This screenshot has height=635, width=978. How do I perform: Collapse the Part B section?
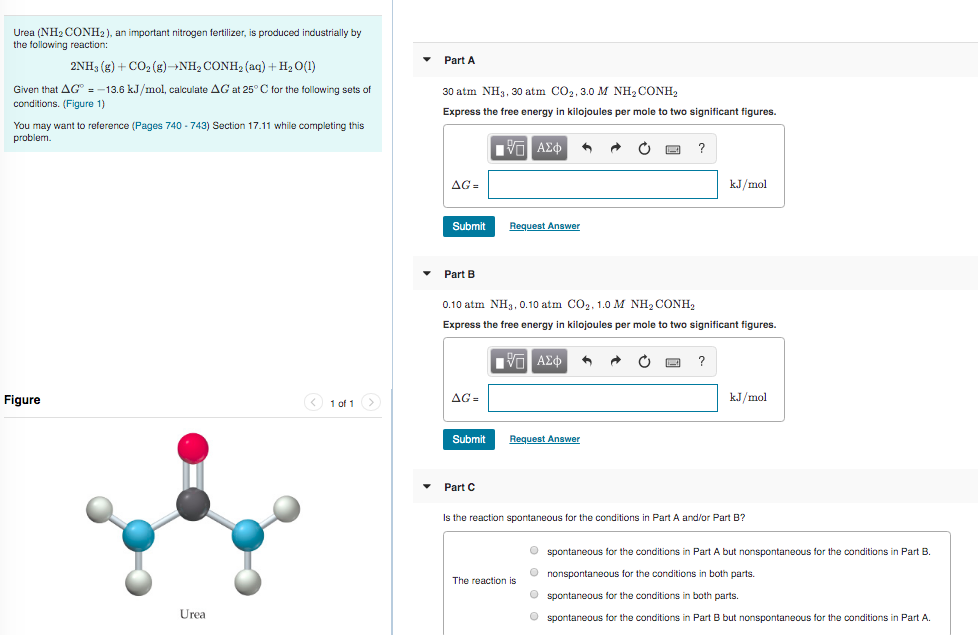[427, 273]
